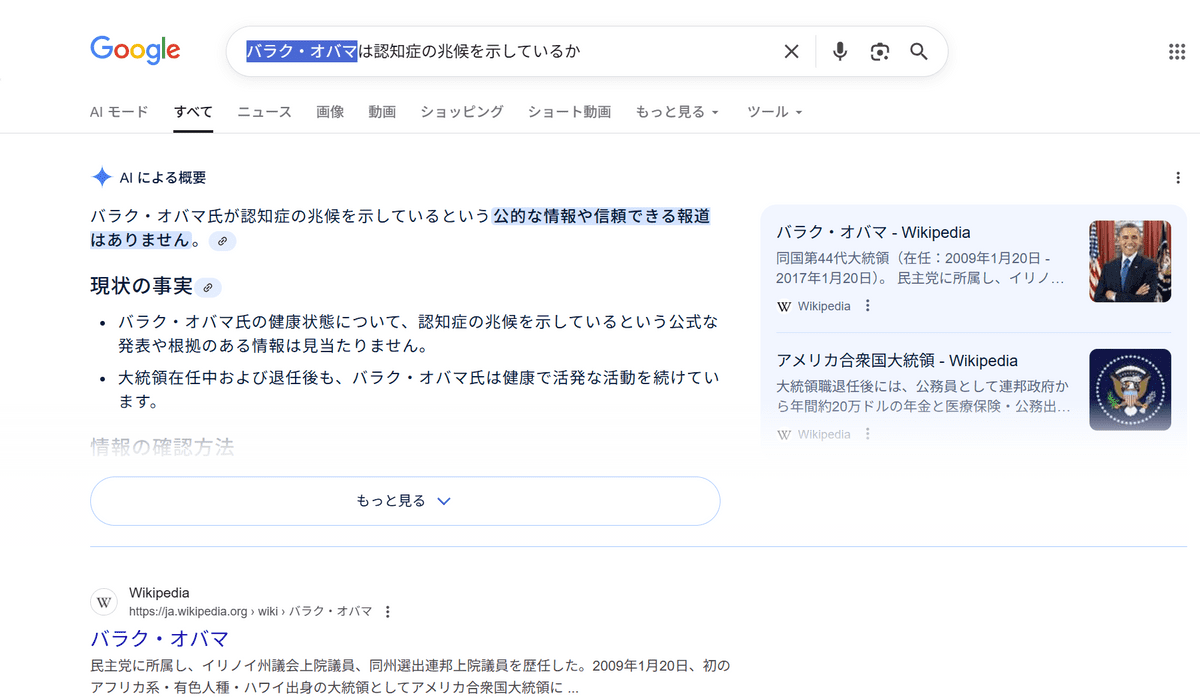Click source link icon beside 現状の事実
Screen dimensions: 1200x700
tap(208, 287)
